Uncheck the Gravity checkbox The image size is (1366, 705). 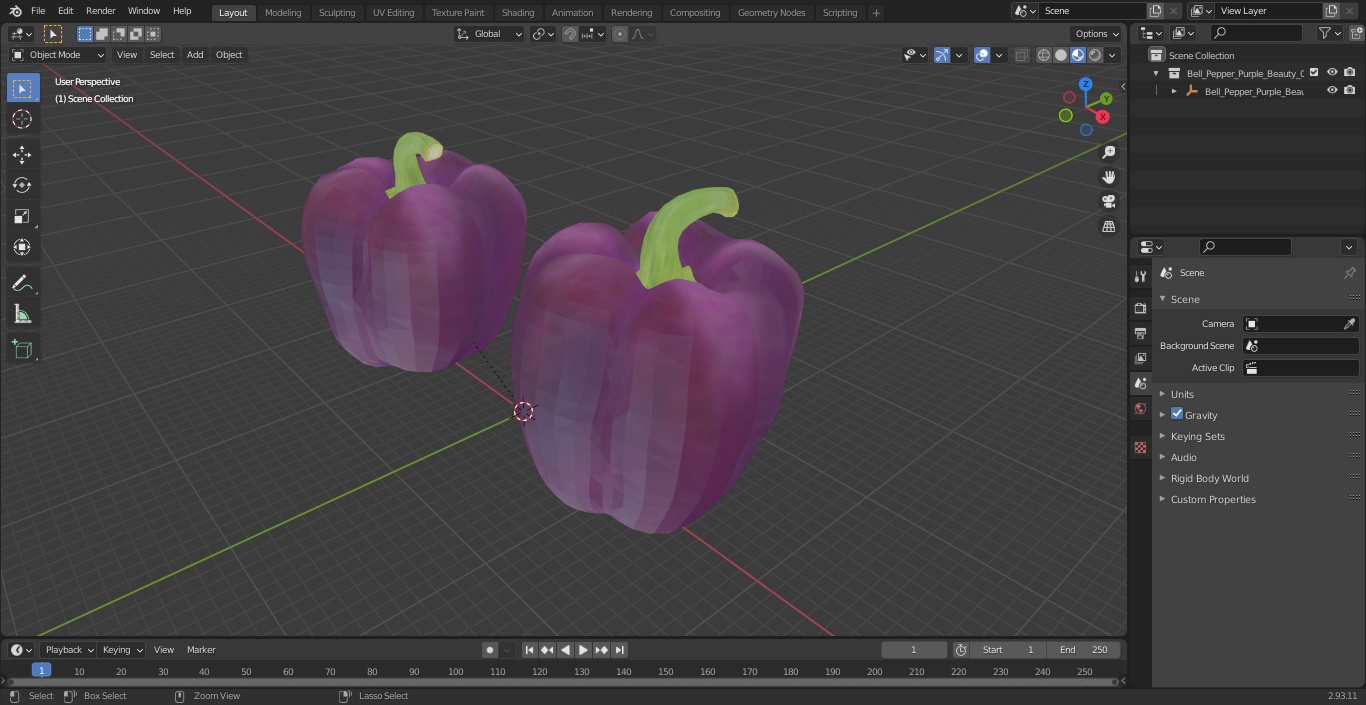[1177, 414]
